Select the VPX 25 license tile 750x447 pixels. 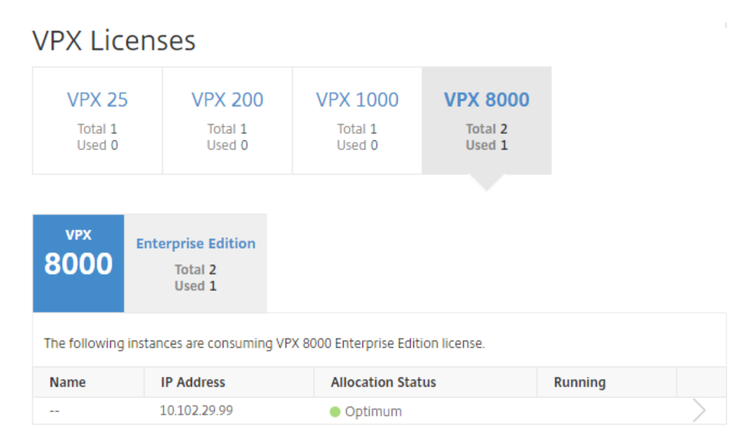pos(98,120)
